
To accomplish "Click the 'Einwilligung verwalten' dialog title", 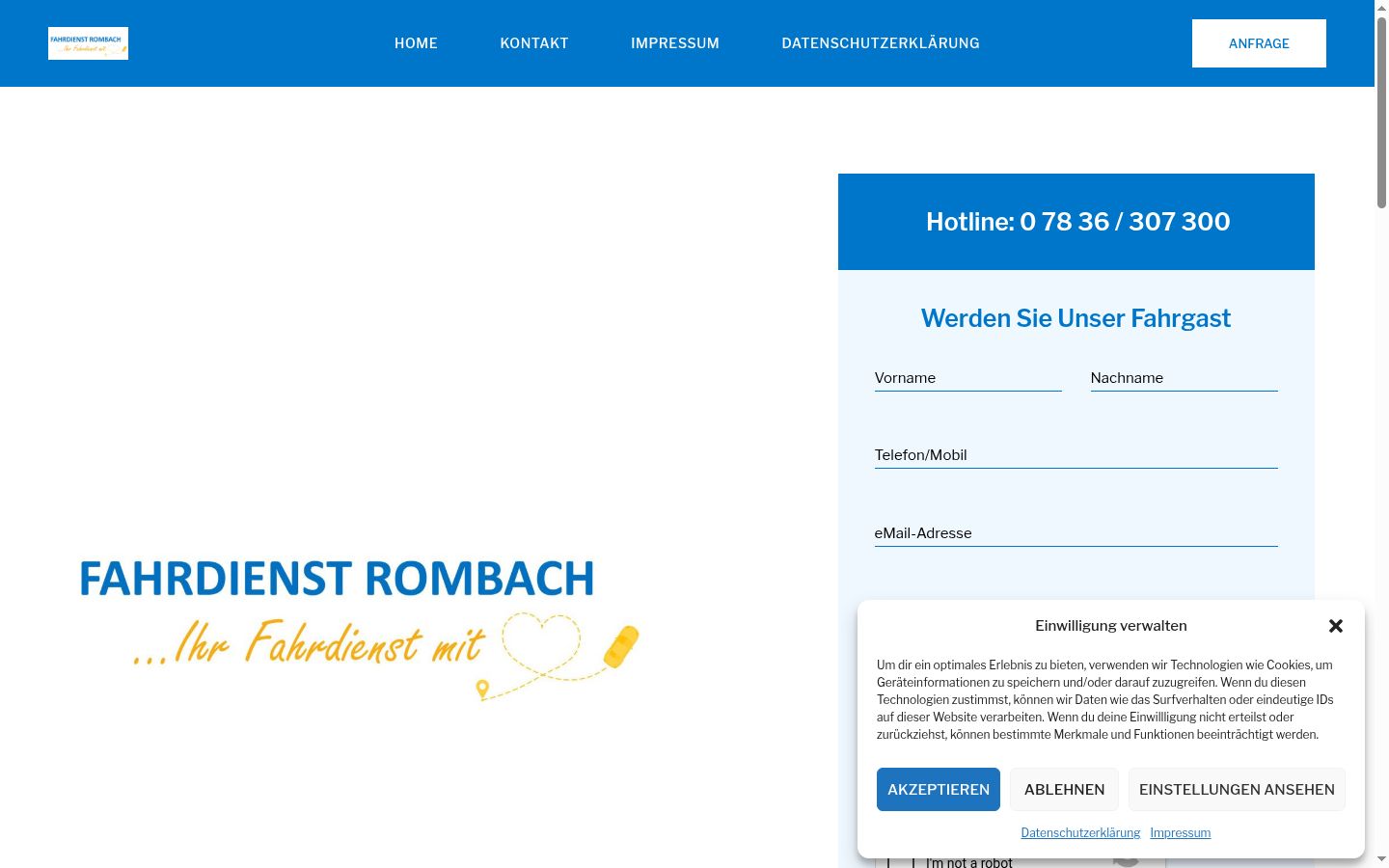I will [x=1111, y=626].
